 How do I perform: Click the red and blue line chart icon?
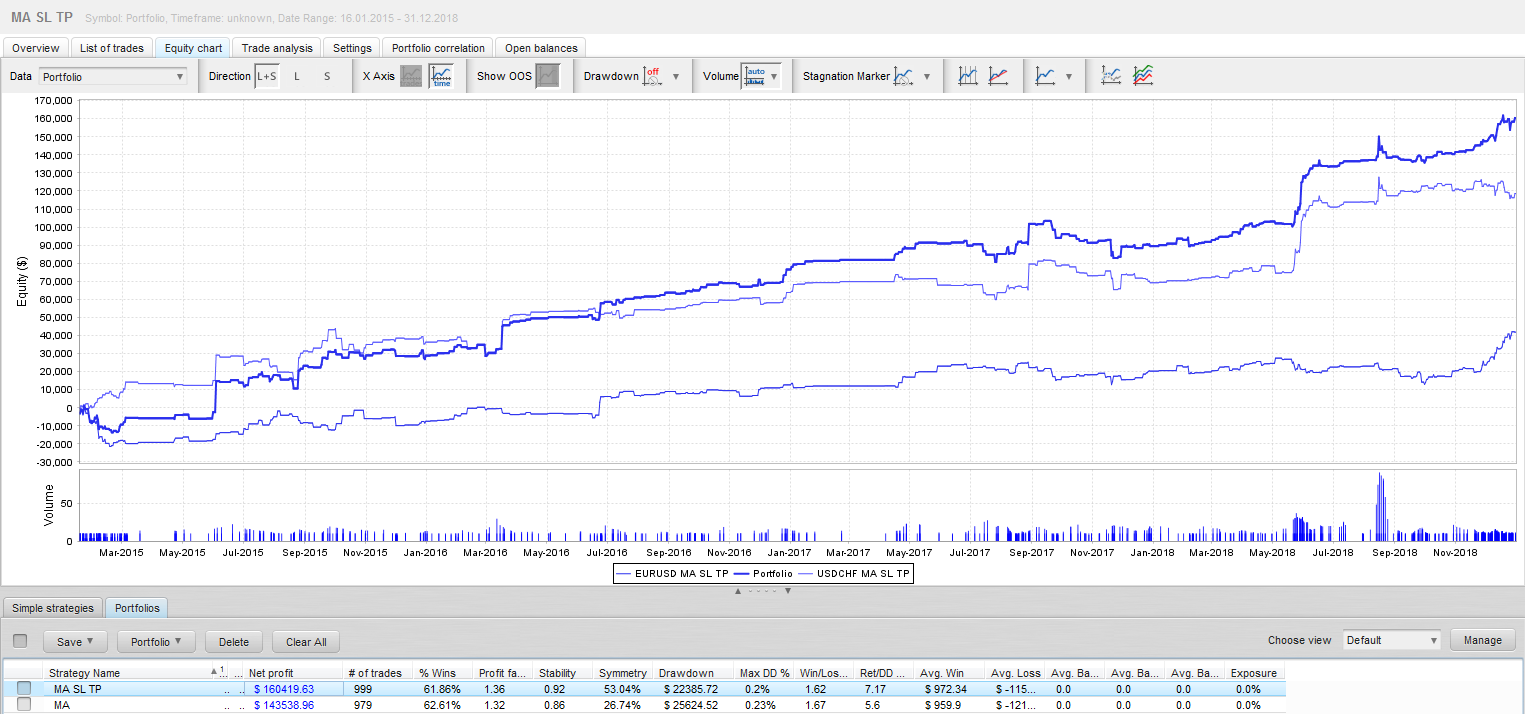point(998,76)
